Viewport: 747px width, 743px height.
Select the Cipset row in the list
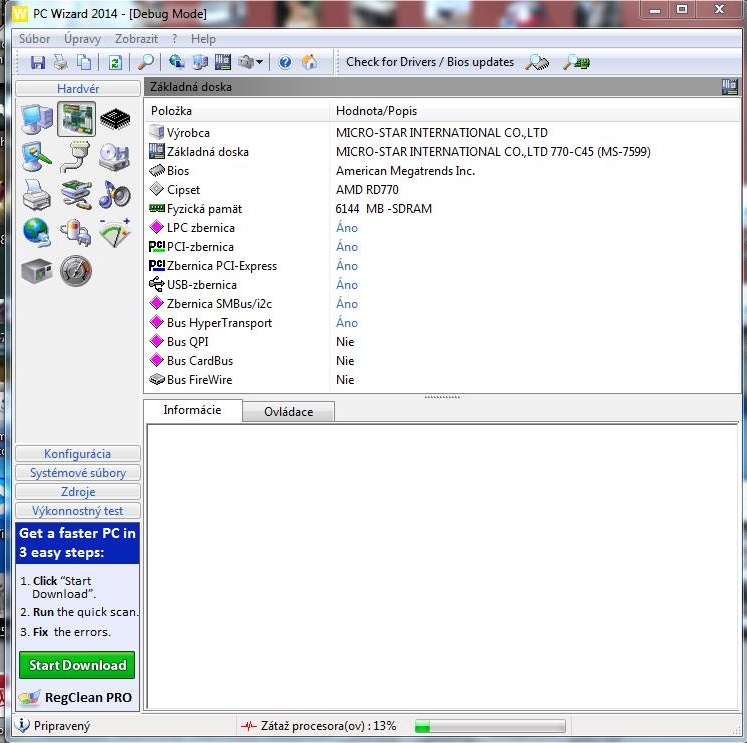[x=183, y=190]
